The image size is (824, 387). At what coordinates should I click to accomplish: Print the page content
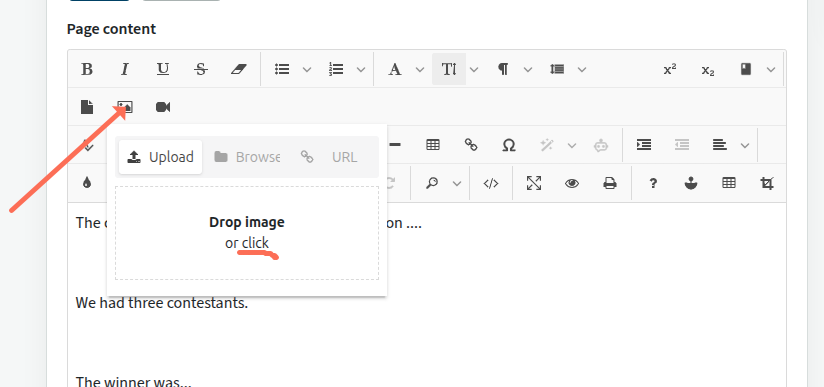(610, 183)
